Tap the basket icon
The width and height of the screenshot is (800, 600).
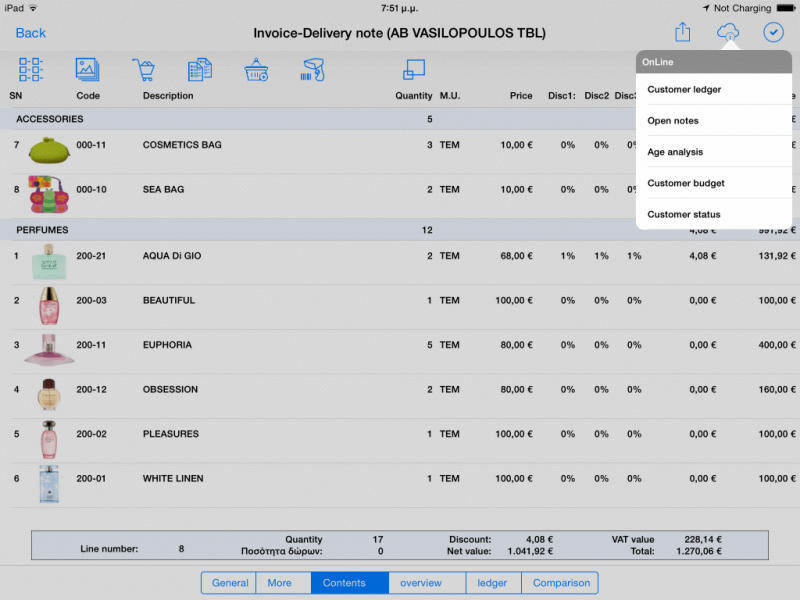pyautogui.click(x=256, y=69)
